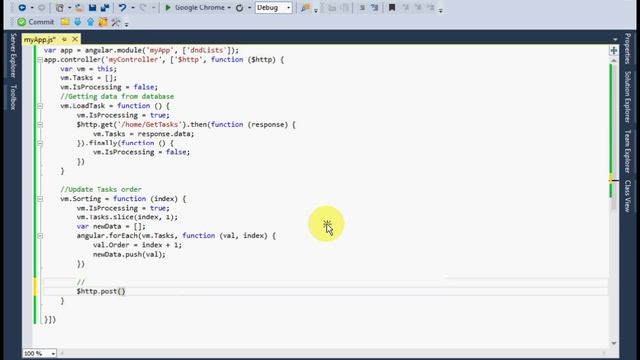The height and width of the screenshot is (360, 640).
Task: Open the Team Explorer side tab
Action: pyautogui.click(x=627, y=151)
